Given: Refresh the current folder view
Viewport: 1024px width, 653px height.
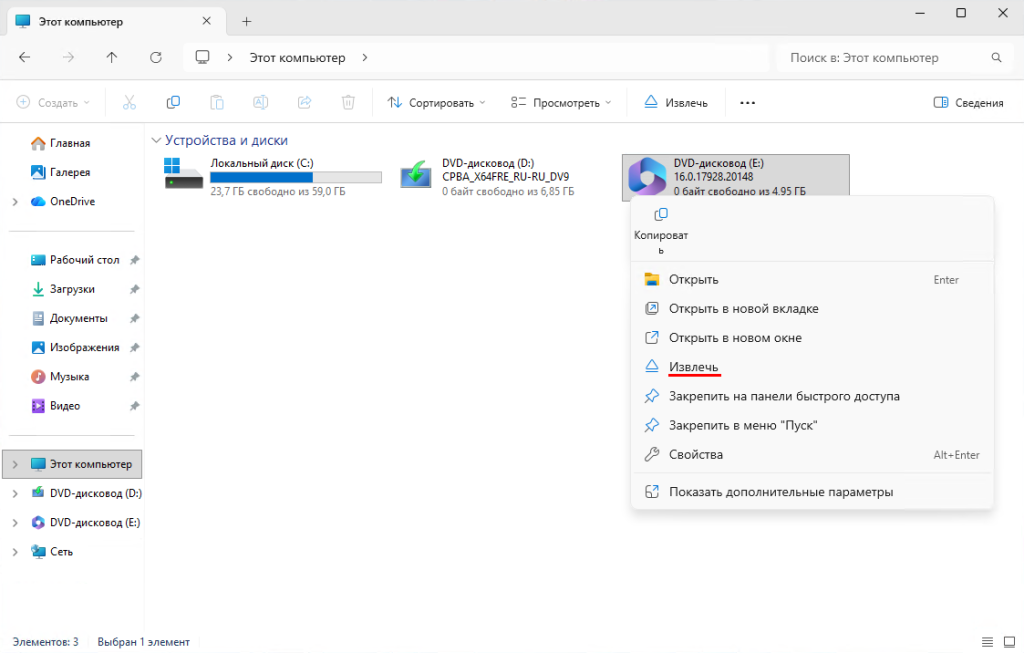Looking at the screenshot, I should click(x=155, y=57).
